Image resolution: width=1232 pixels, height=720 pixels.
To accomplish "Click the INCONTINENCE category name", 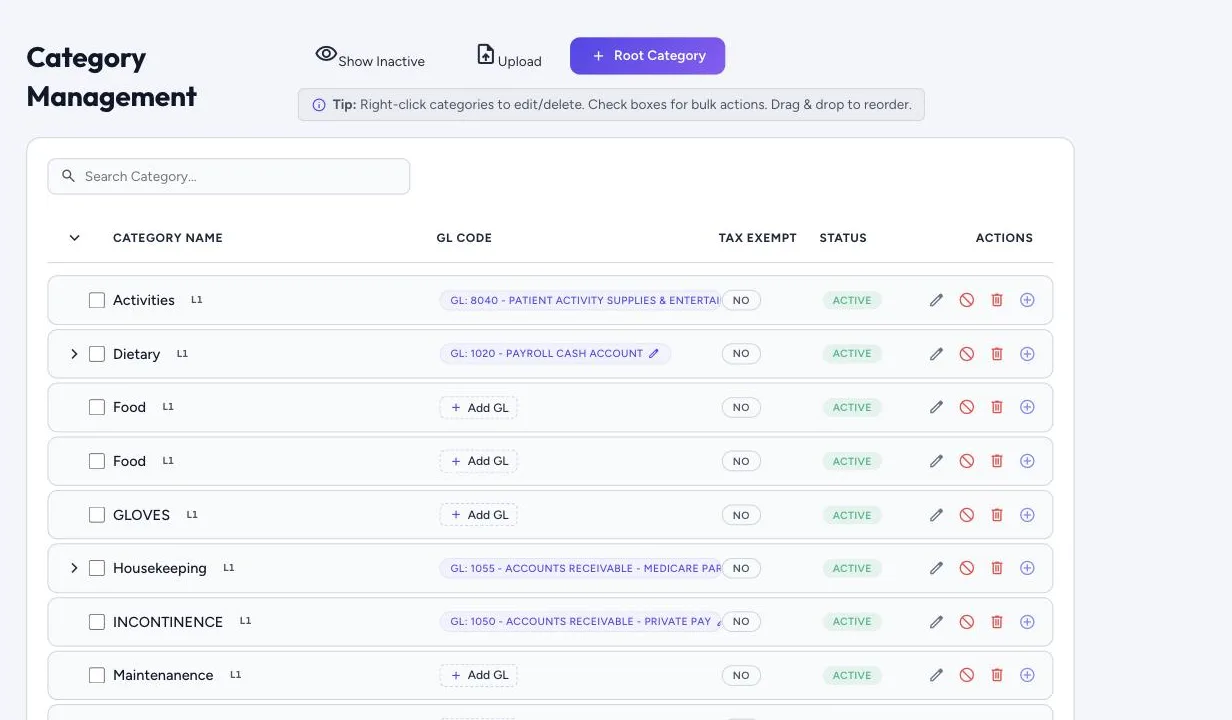I will [168, 622].
